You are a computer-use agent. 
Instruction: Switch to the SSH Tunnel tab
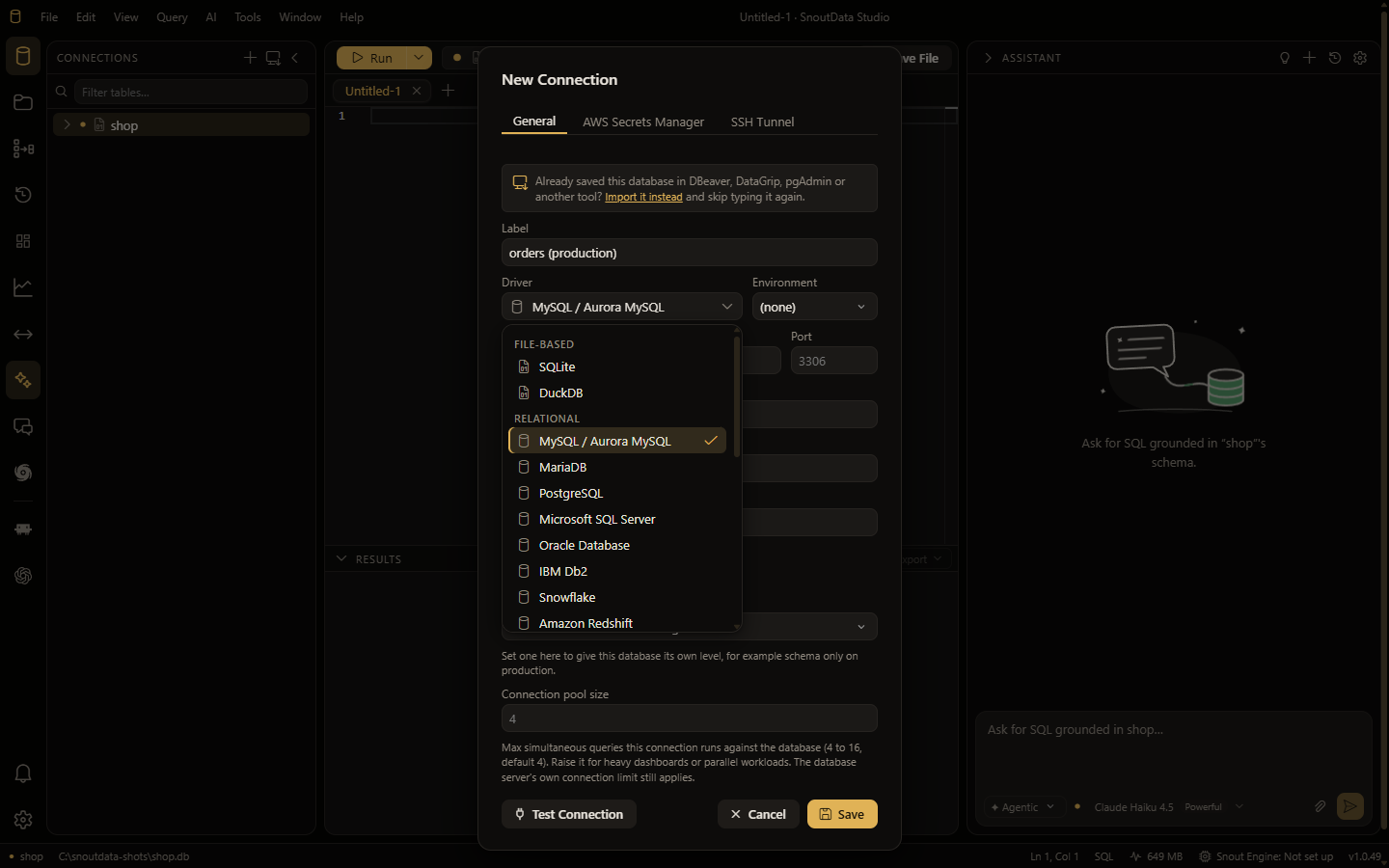[x=762, y=122]
